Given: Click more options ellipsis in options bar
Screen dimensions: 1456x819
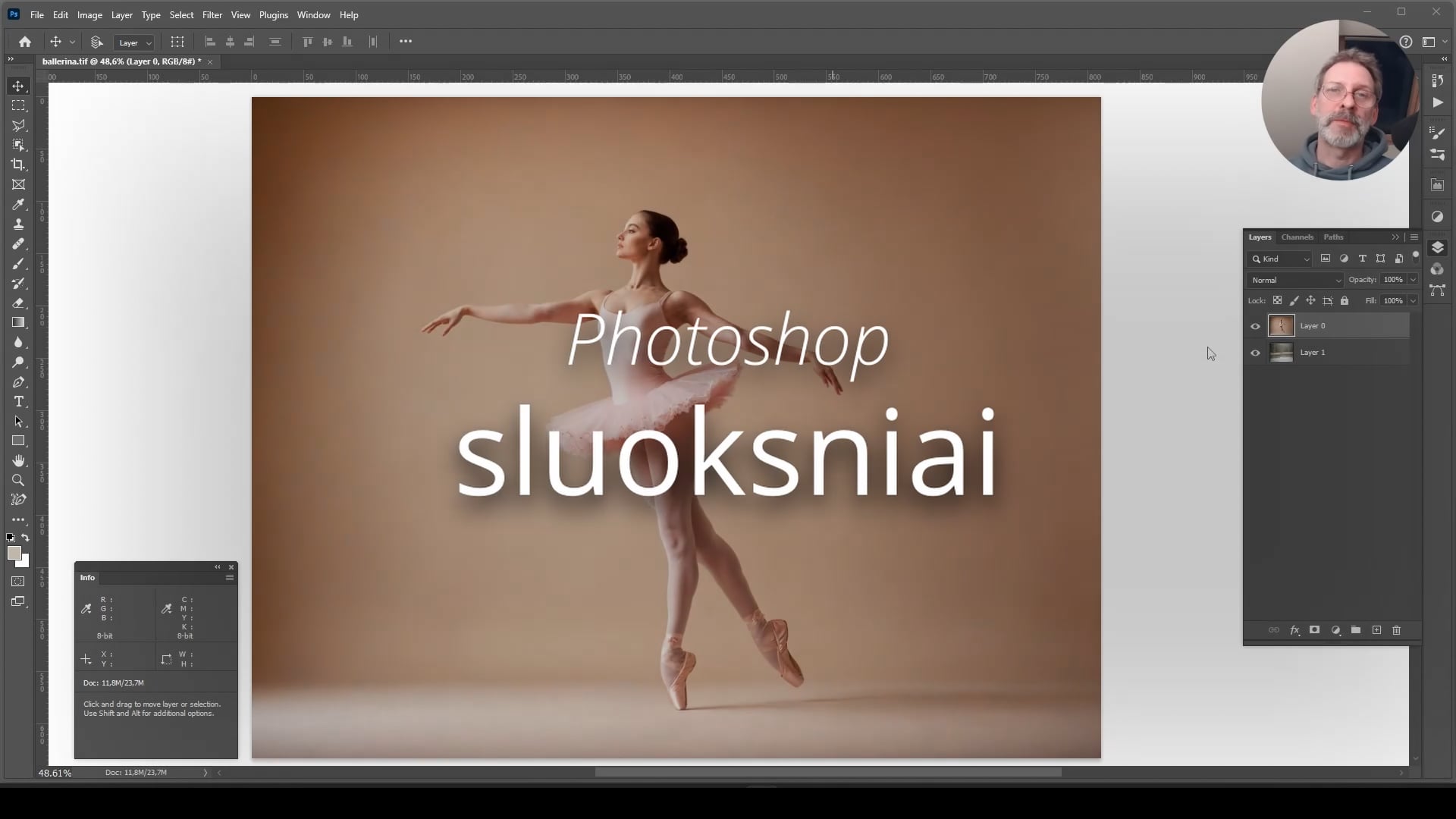Looking at the screenshot, I should click(x=406, y=42).
